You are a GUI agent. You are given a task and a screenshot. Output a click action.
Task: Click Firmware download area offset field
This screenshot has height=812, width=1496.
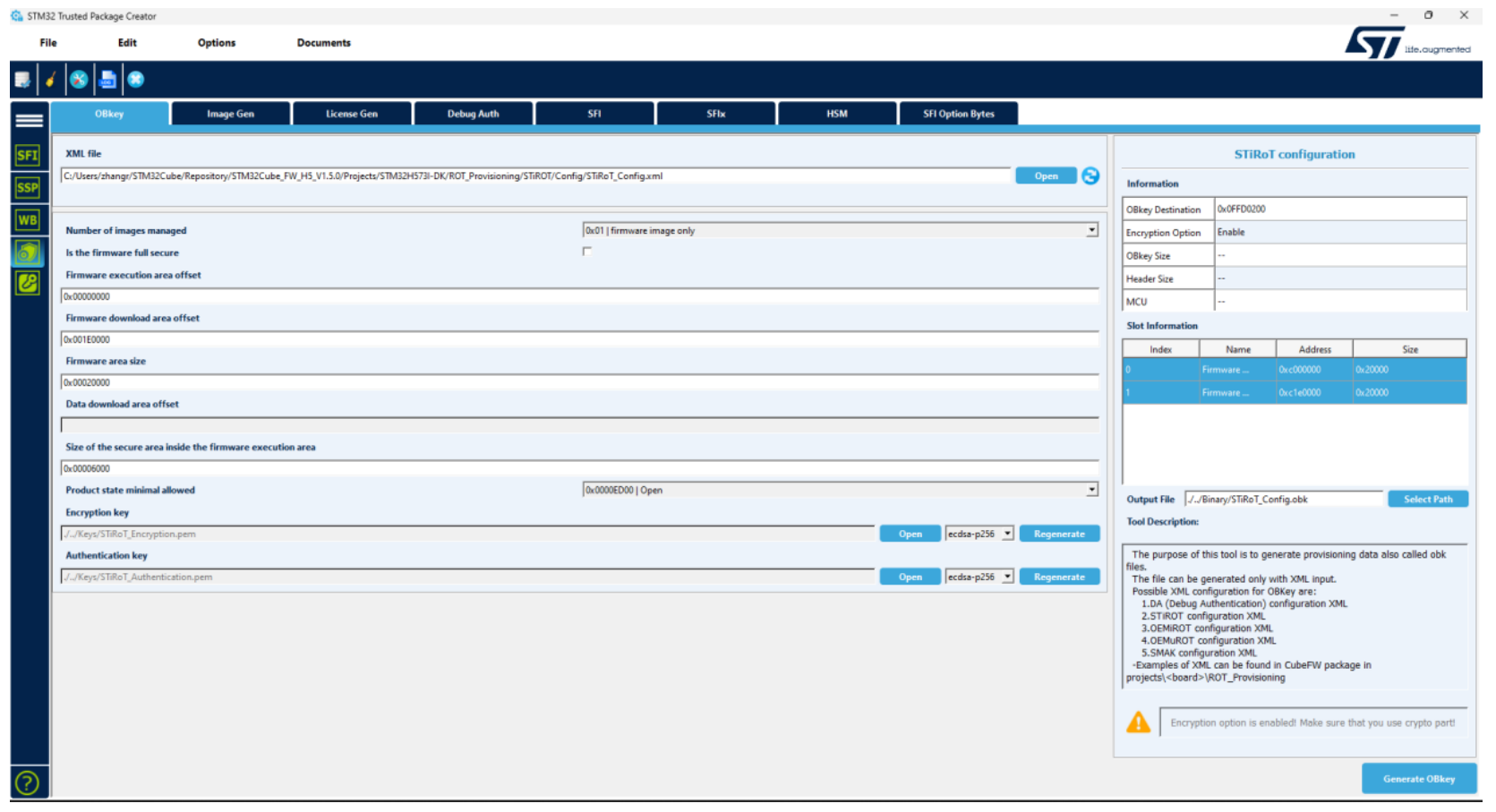coord(579,339)
